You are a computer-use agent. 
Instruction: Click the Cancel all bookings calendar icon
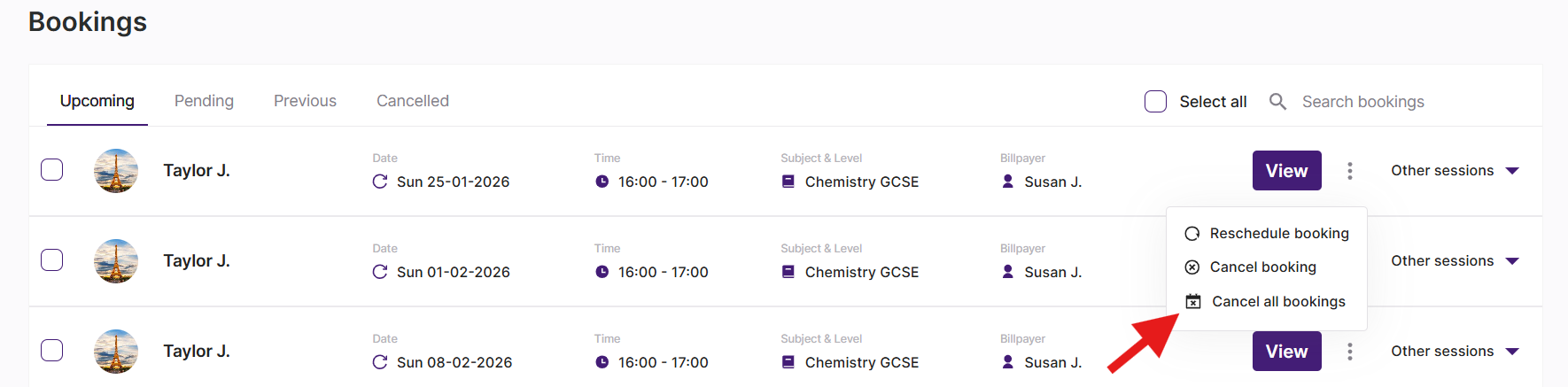pyautogui.click(x=1193, y=302)
